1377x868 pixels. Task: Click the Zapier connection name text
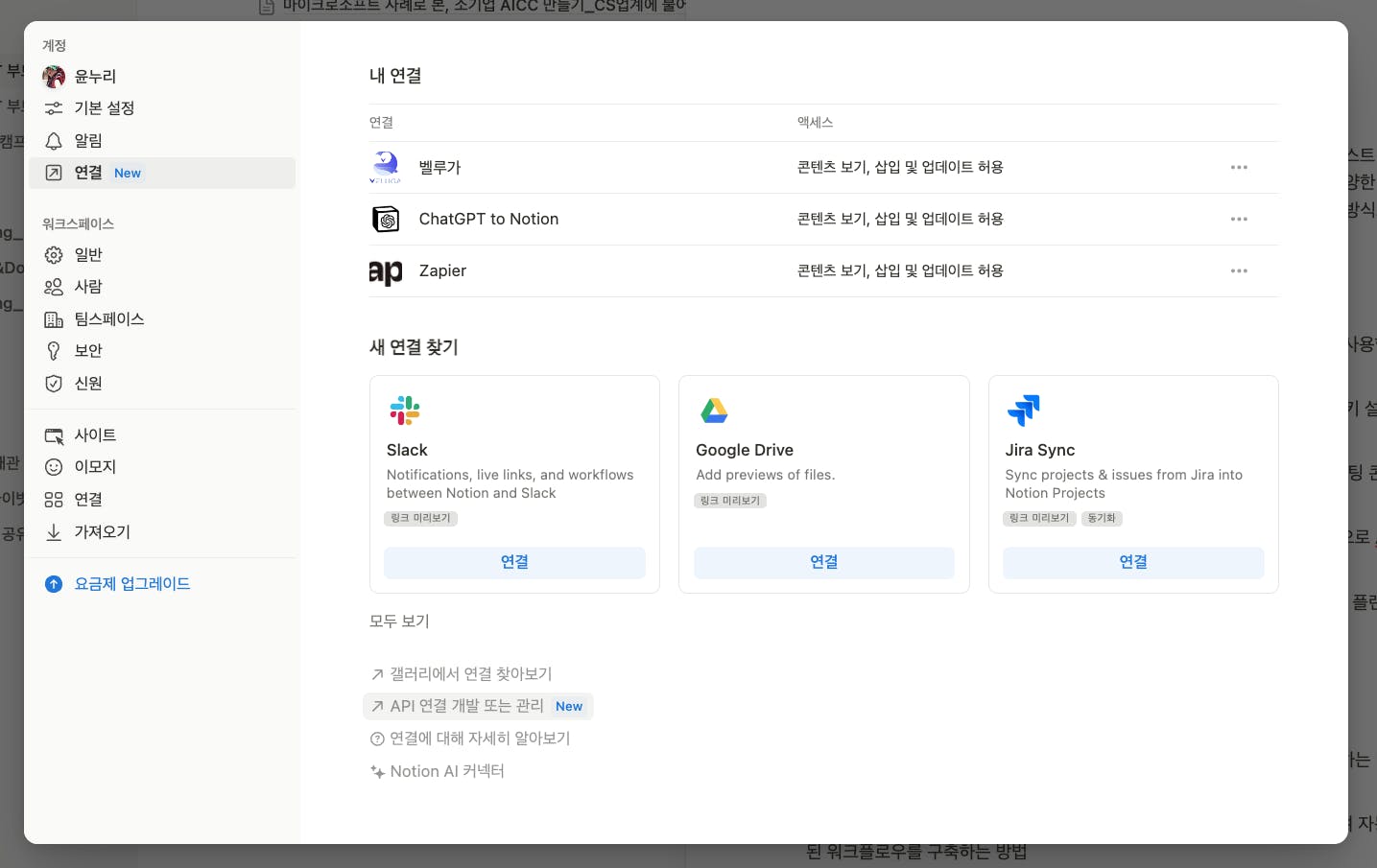pos(442,270)
